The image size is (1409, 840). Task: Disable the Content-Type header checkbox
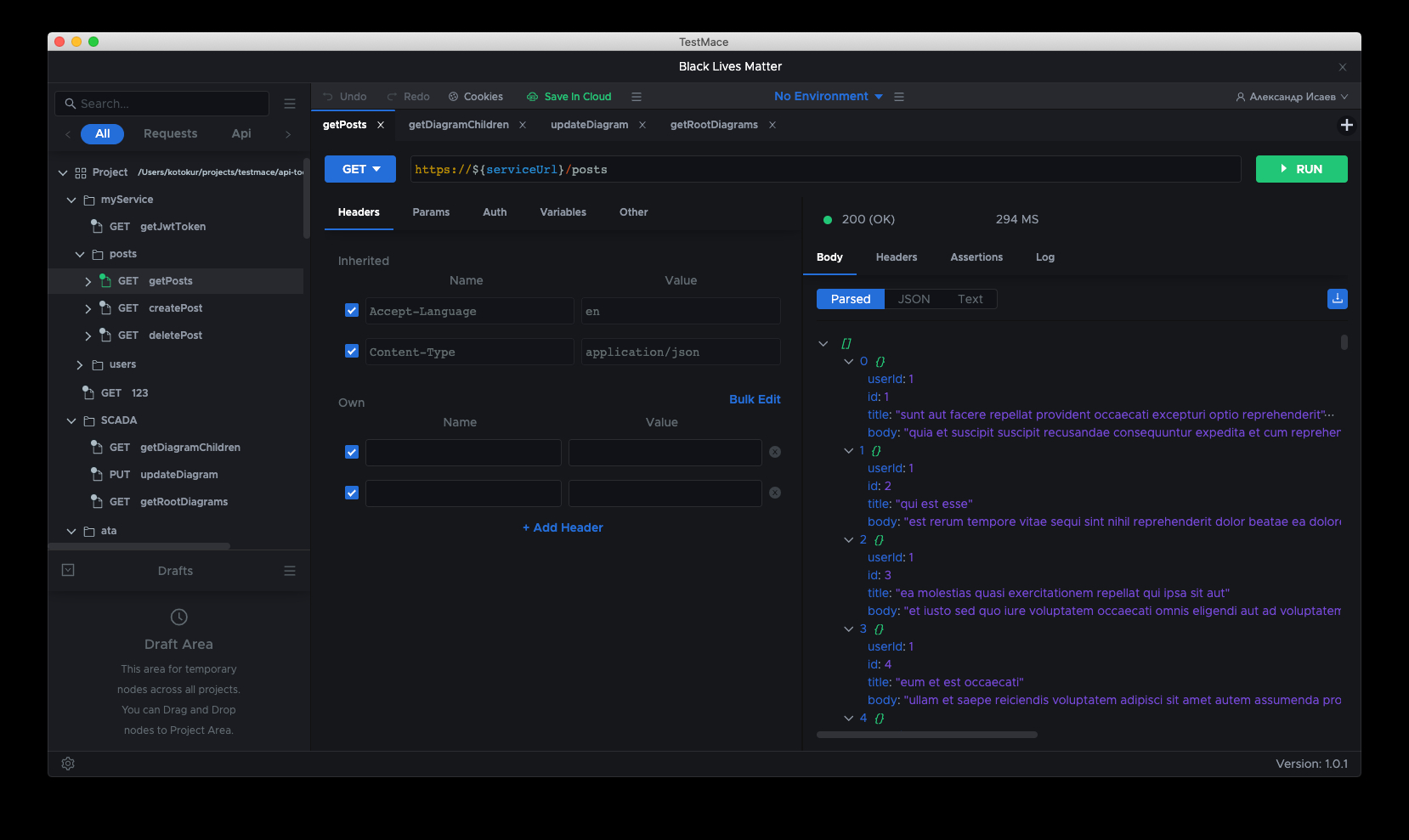352,352
